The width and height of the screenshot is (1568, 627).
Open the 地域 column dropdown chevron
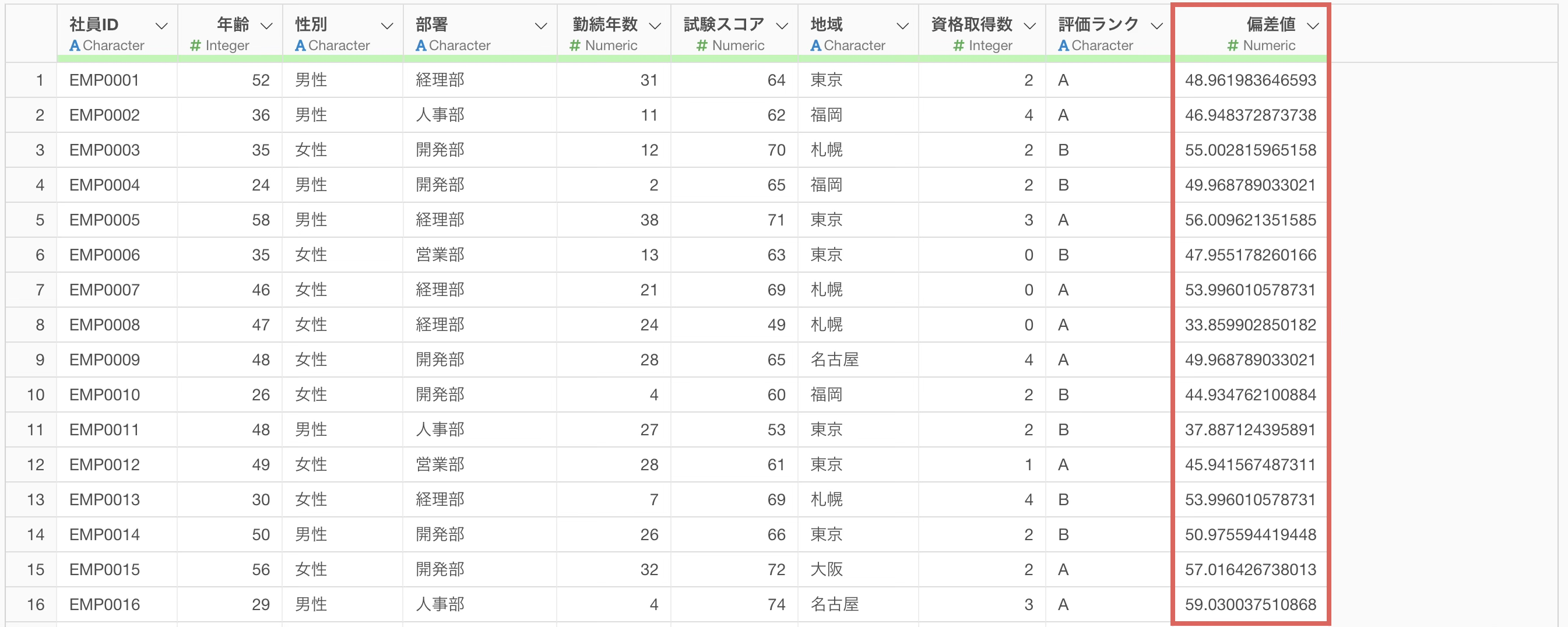tap(903, 26)
